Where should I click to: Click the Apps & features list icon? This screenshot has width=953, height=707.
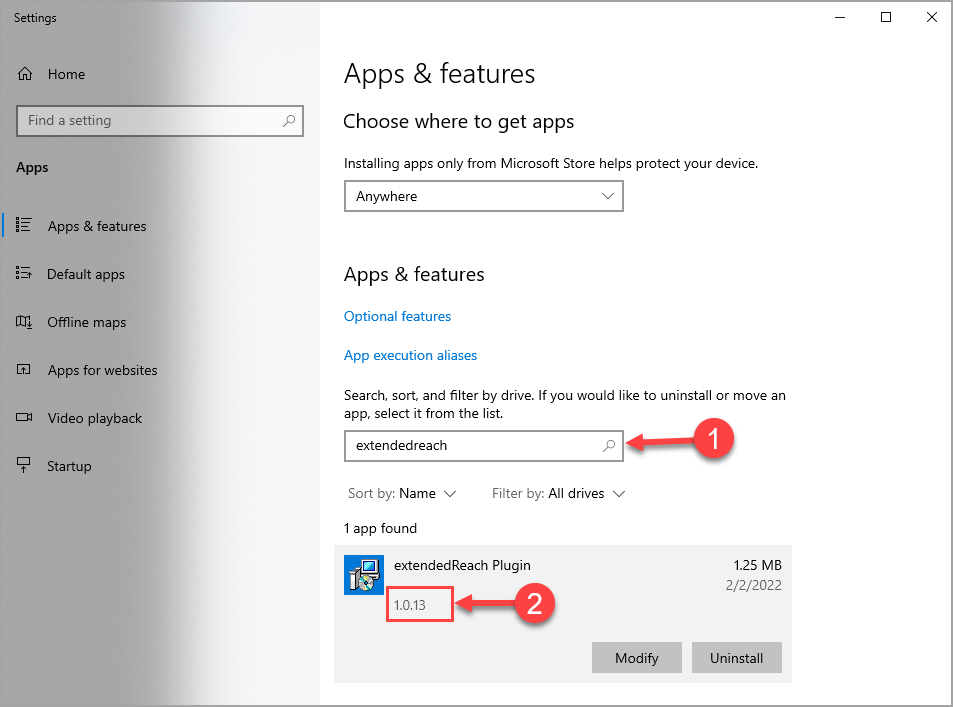(x=24, y=225)
